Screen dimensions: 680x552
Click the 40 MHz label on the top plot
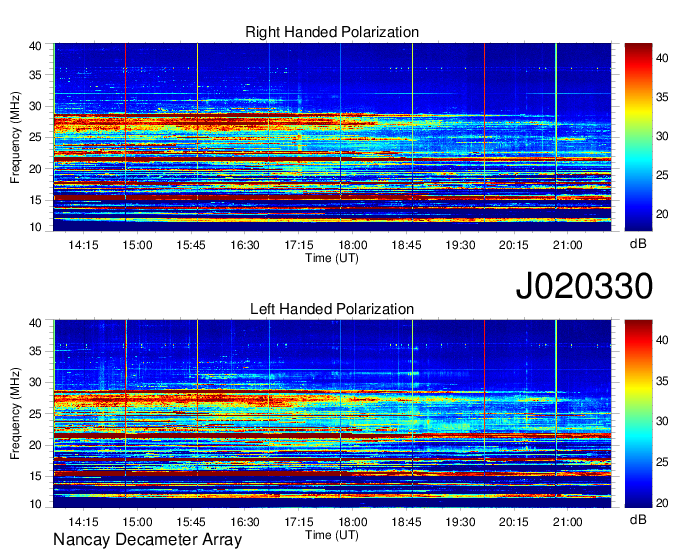click(x=36, y=46)
